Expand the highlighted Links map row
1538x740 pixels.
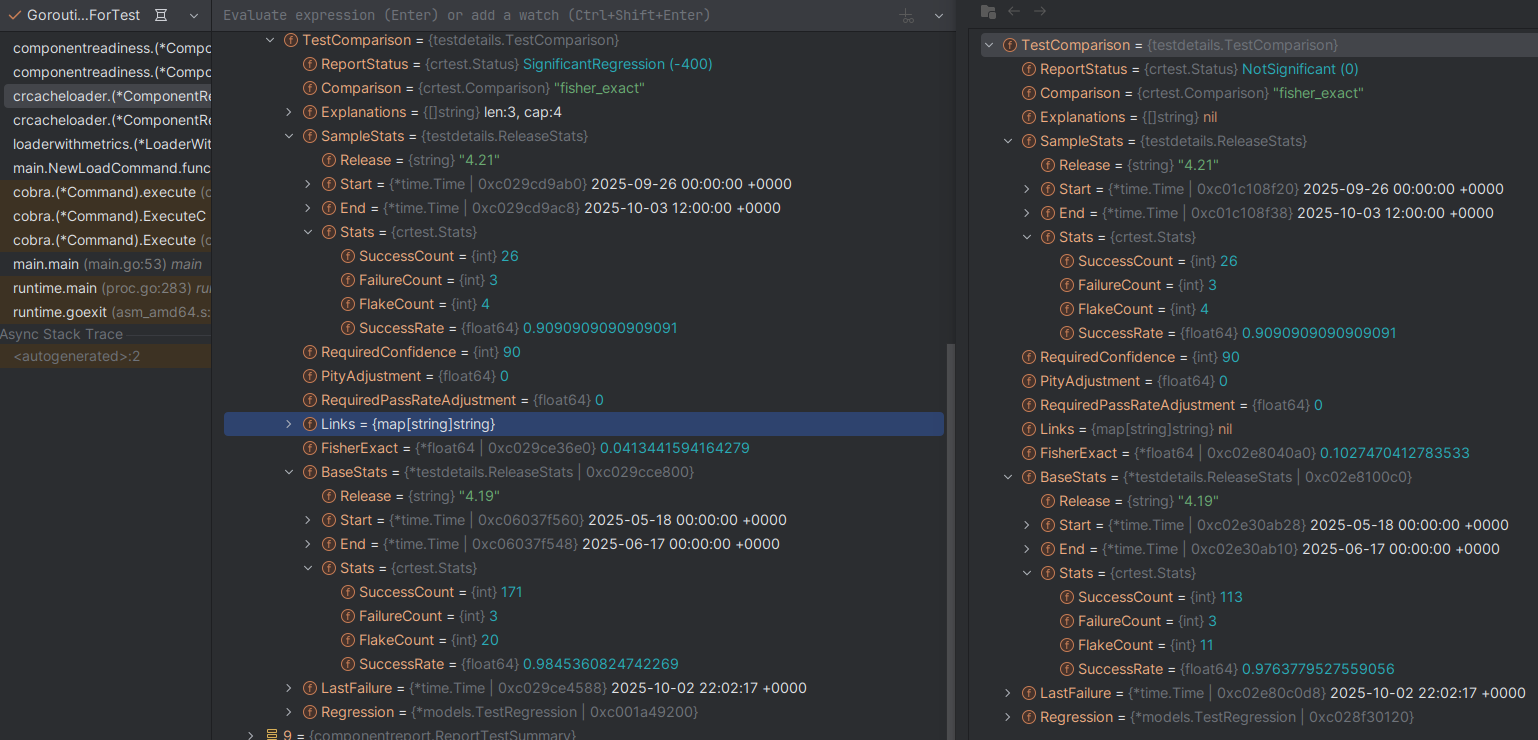pos(289,424)
